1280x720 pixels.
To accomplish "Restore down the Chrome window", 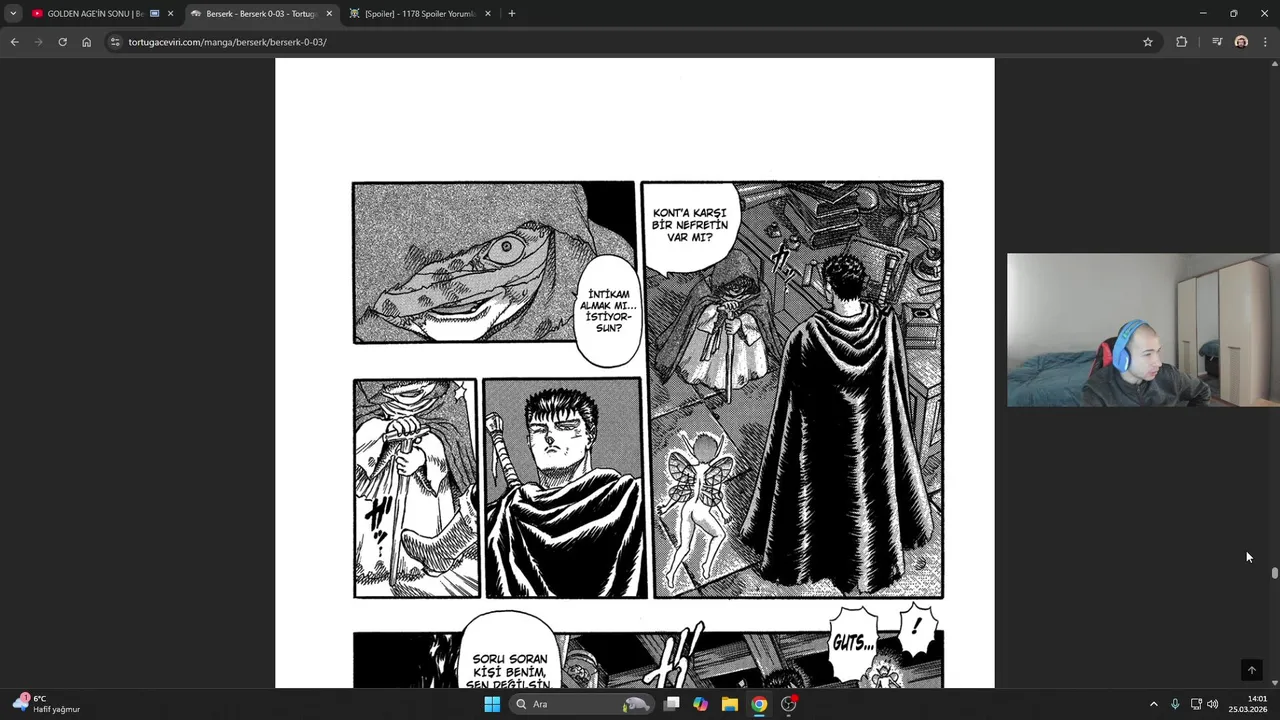I will (1233, 13).
